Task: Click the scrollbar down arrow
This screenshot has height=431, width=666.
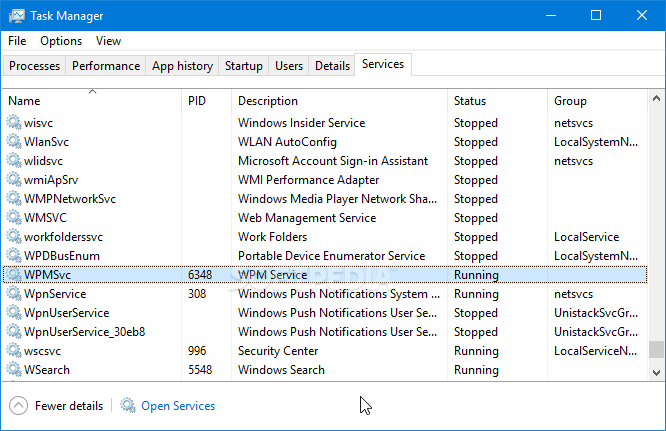Action: tap(656, 372)
